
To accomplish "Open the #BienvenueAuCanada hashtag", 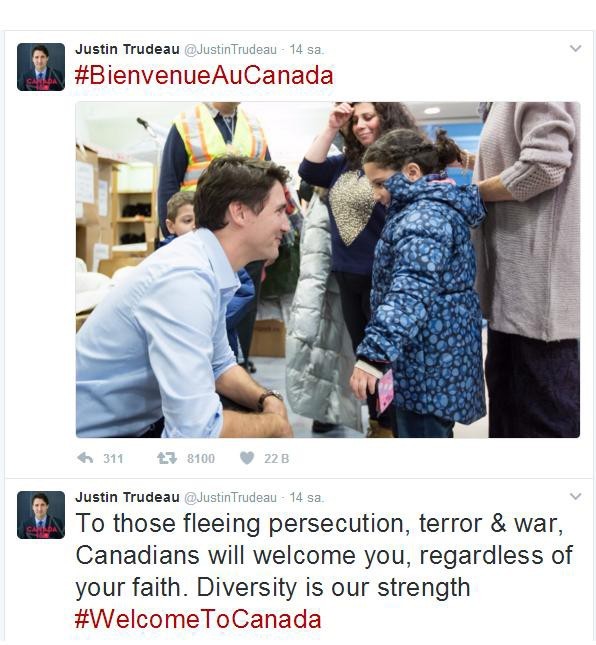I will (204, 75).
